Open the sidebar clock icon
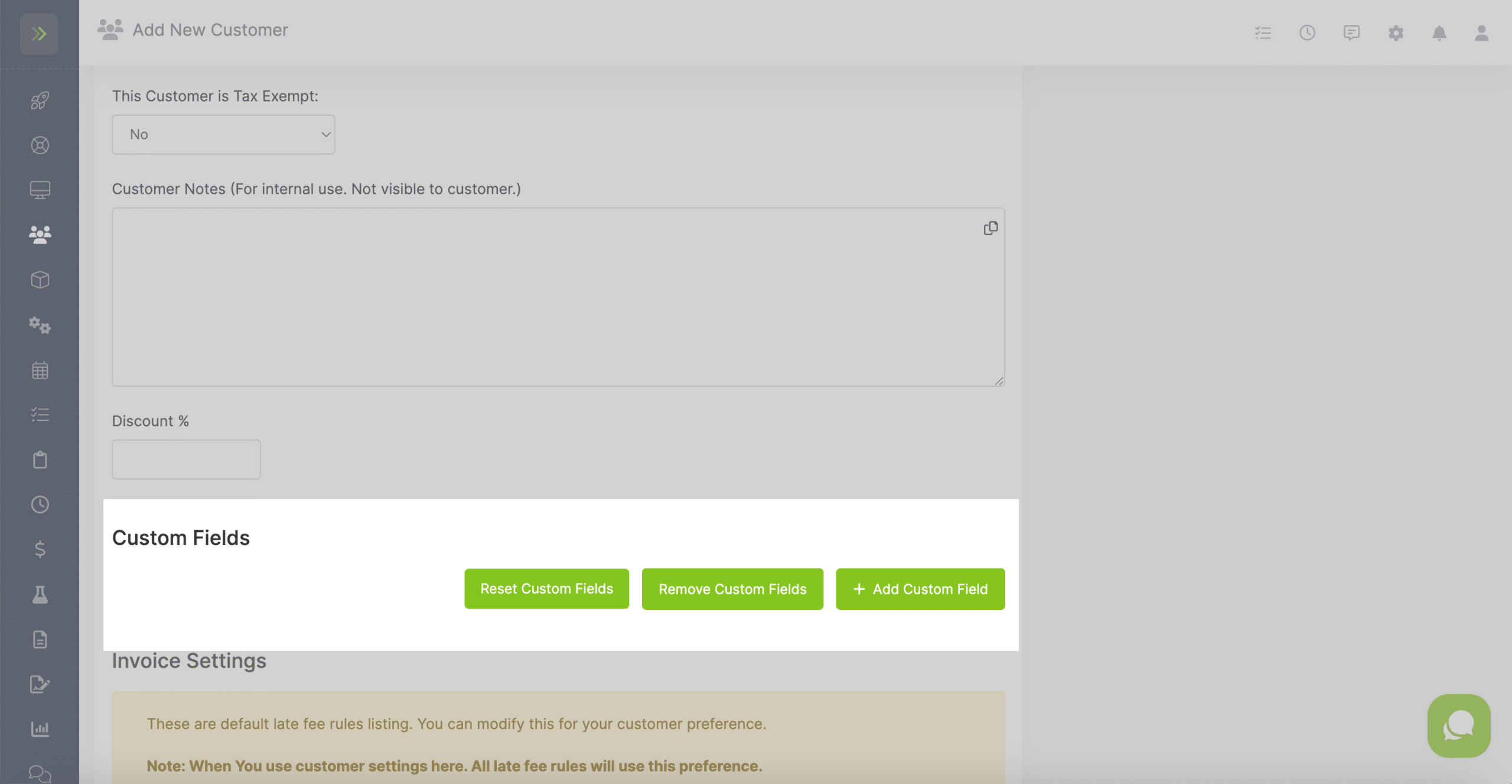The image size is (1512, 784). [40, 505]
